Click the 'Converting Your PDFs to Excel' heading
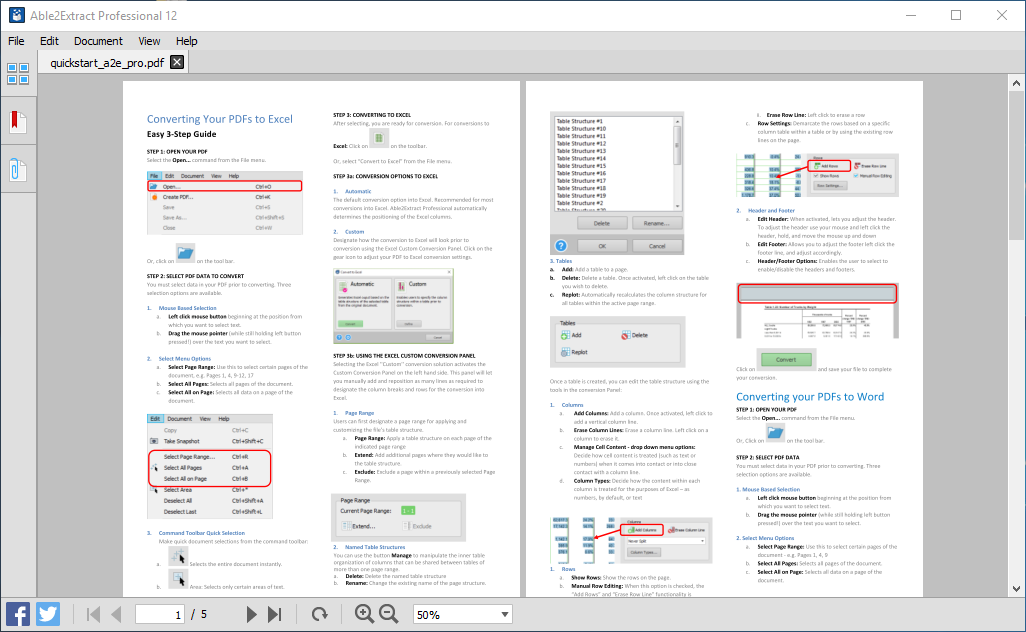 pyautogui.click(x=220, y=119)
